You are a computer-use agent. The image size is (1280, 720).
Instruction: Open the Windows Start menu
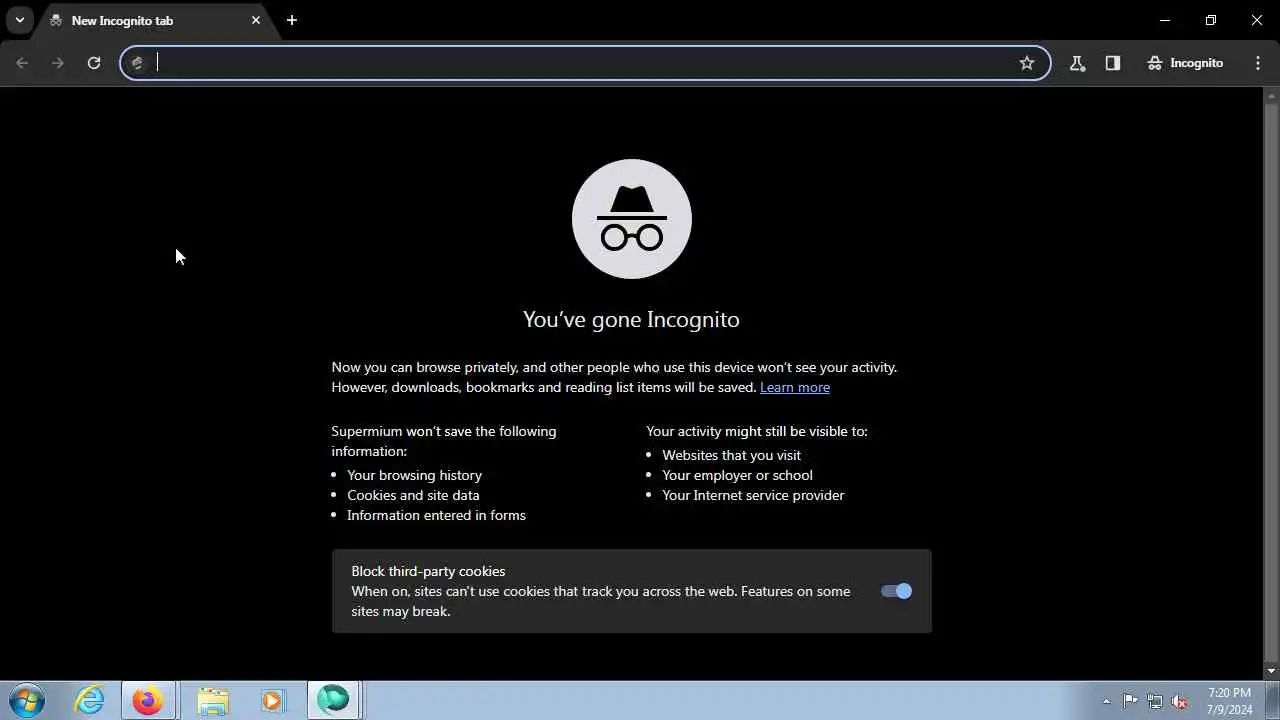[26, 700]
